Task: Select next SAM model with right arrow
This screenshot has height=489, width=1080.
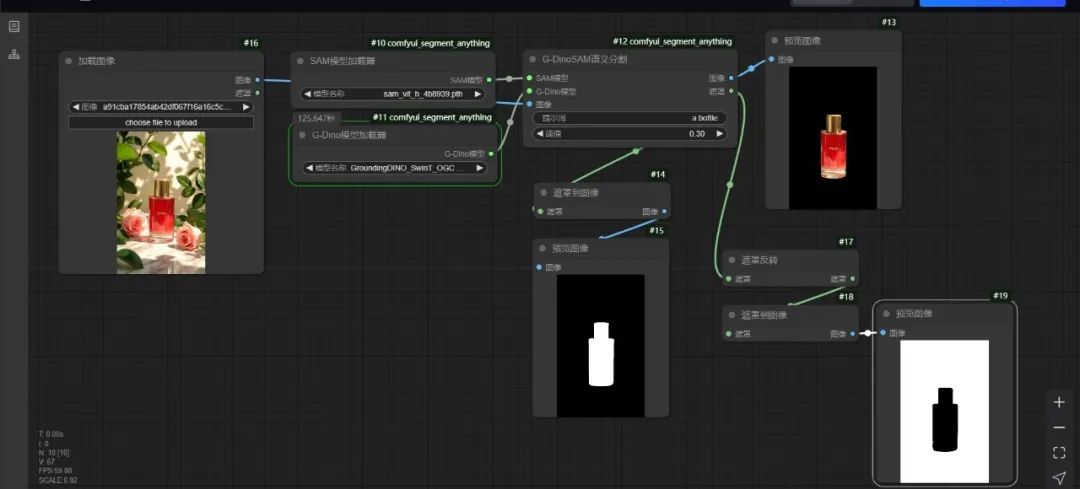Action: (477, 94)
